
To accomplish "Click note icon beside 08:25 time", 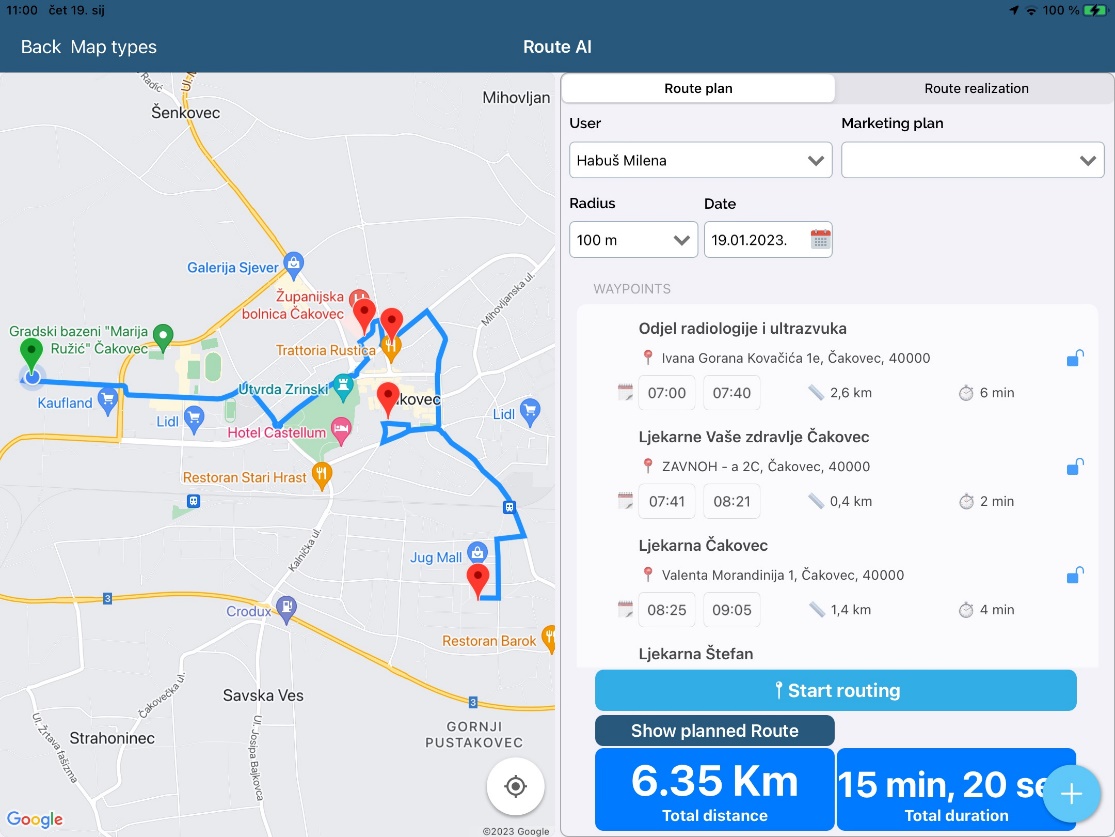I will coord(626,609).
